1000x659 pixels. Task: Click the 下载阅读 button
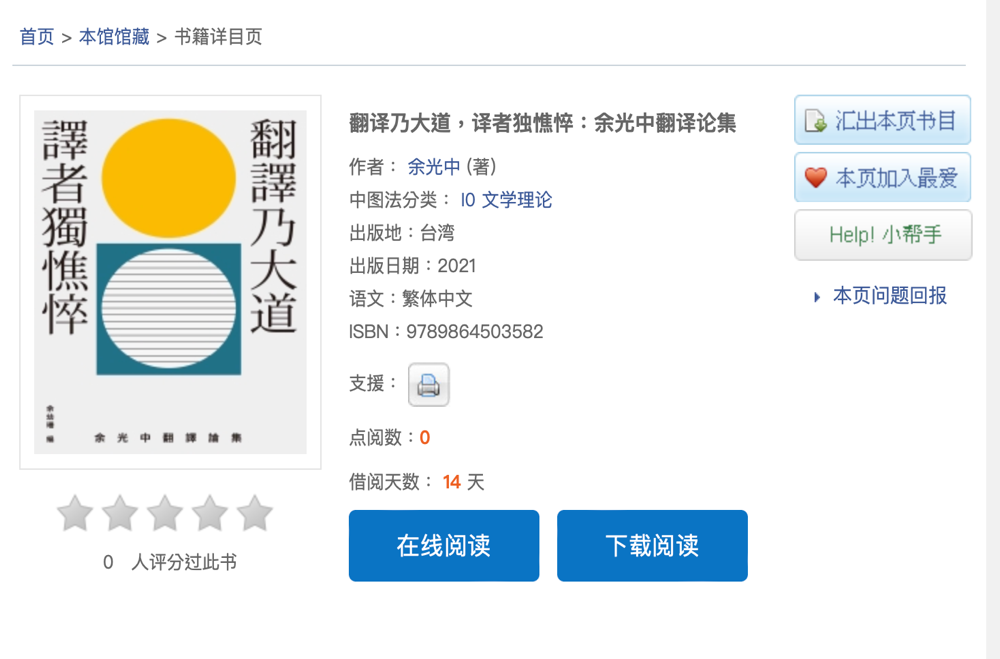coord(652,545)
